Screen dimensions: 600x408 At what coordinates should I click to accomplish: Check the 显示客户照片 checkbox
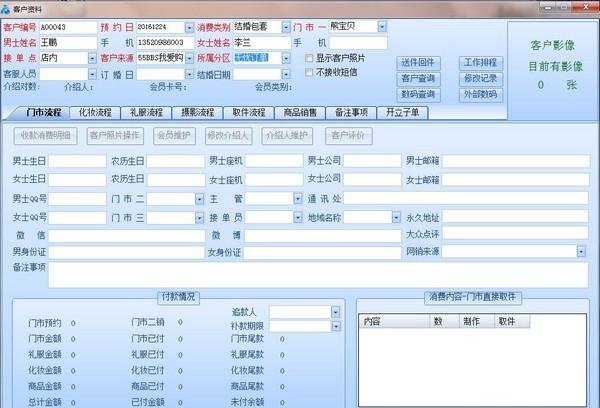309,58
